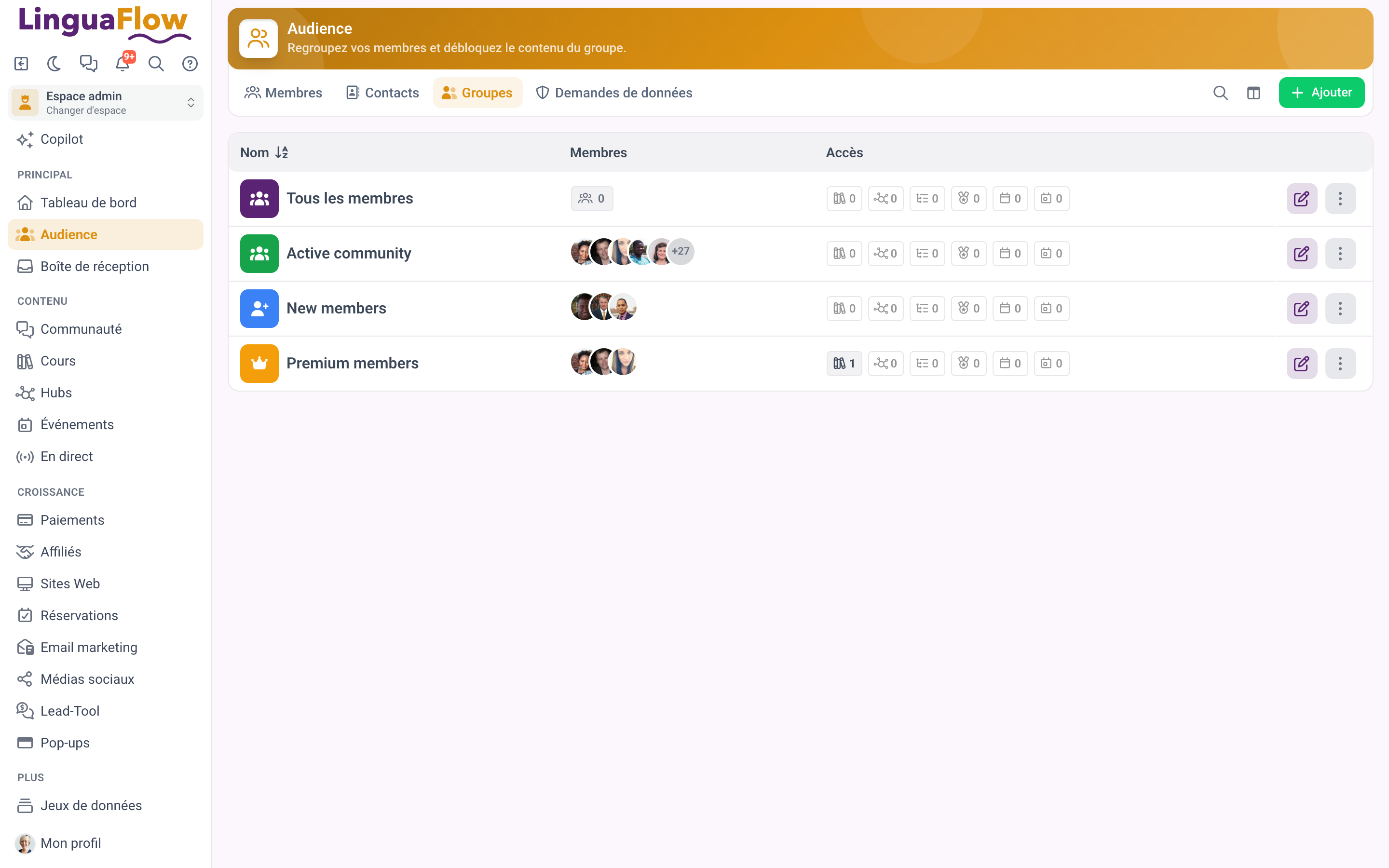This screenshot has height=868, width=1389.
Task: Open more options for Premium members
Action: (x=1340, y=364)
